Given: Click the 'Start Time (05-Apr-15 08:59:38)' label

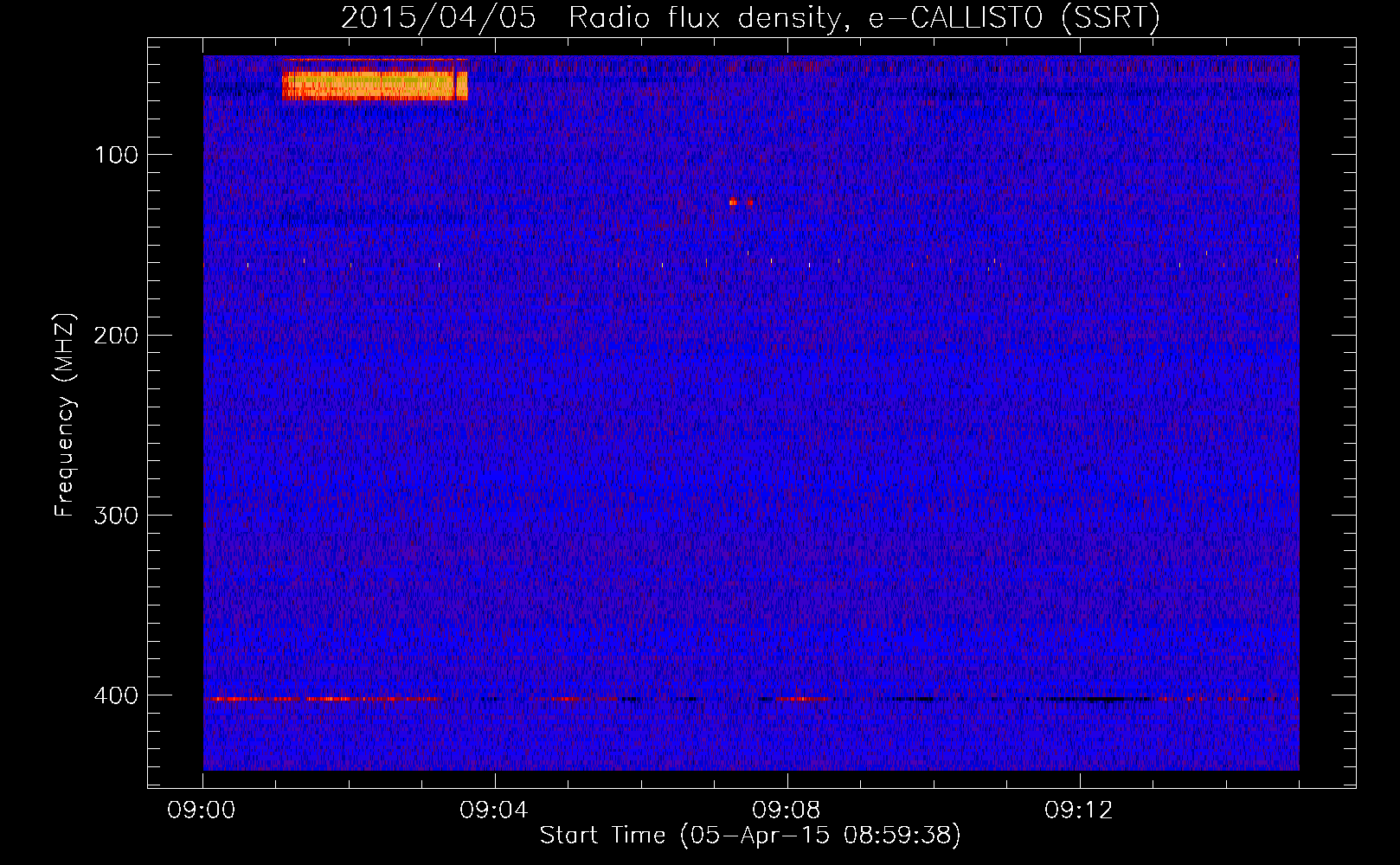Looking at the screenshot, I should (750, 836).
